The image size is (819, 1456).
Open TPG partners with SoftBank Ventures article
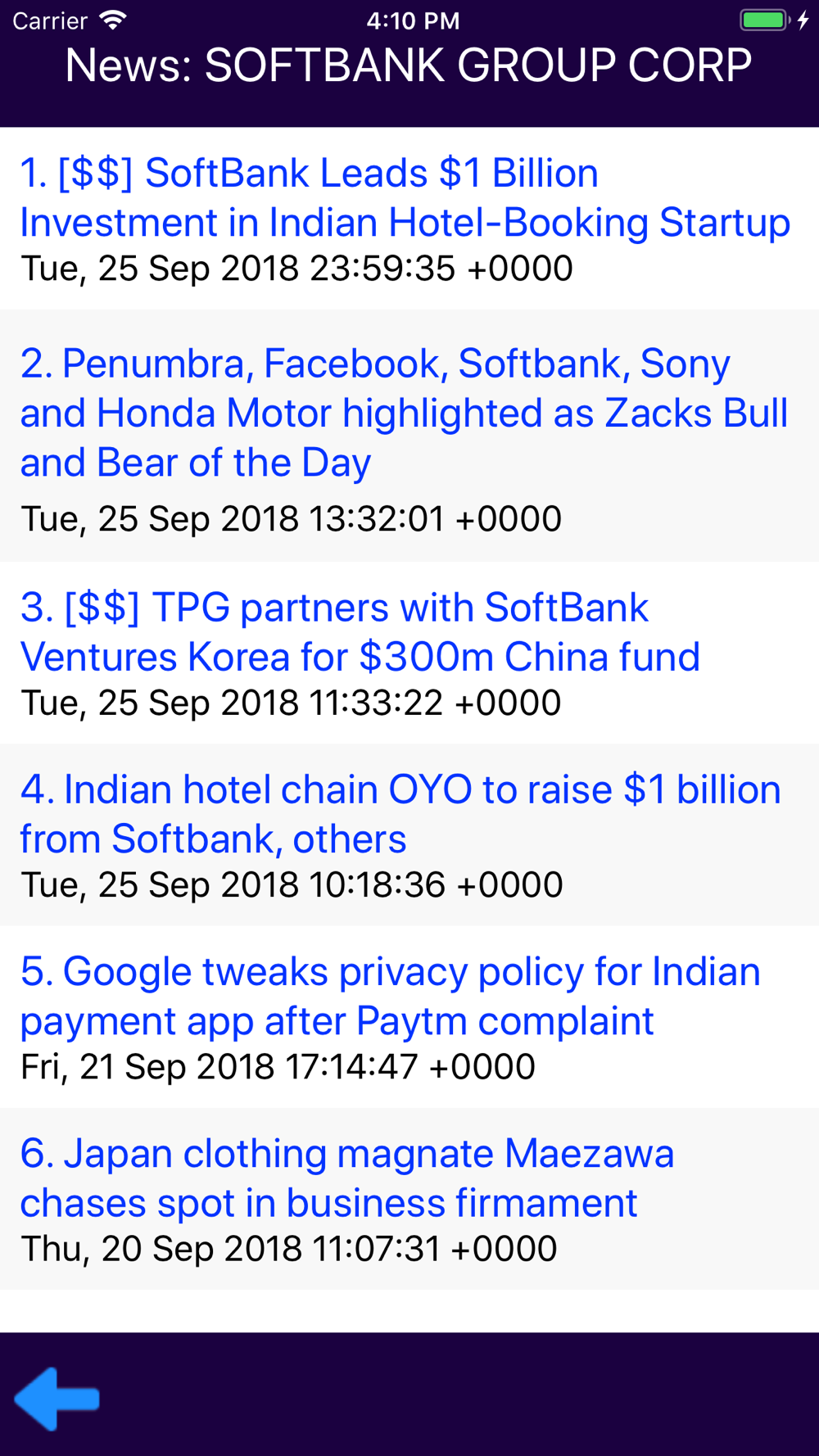tap(360, 631)
